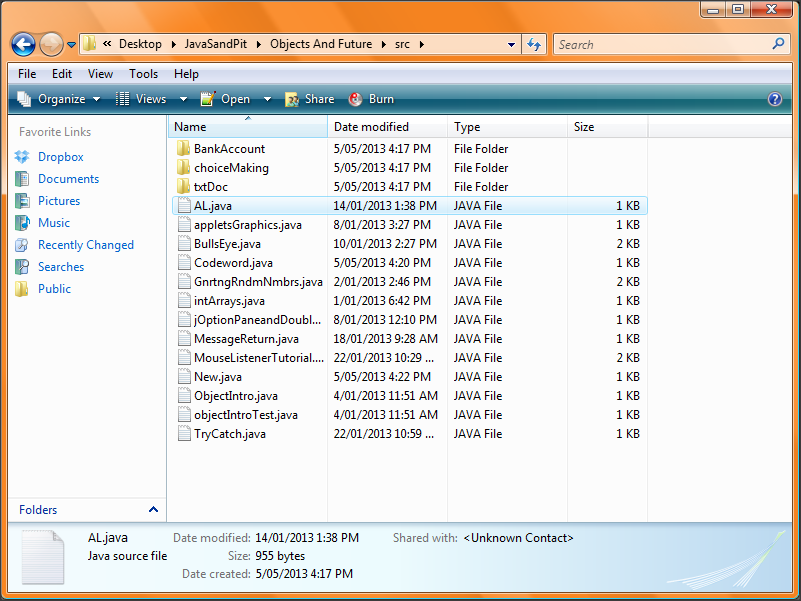Image resolution: width=801 pixels, height=601 pixels.
Task: Click the Dropbox icon in Favorite Links
Action: tap(22, 157)
